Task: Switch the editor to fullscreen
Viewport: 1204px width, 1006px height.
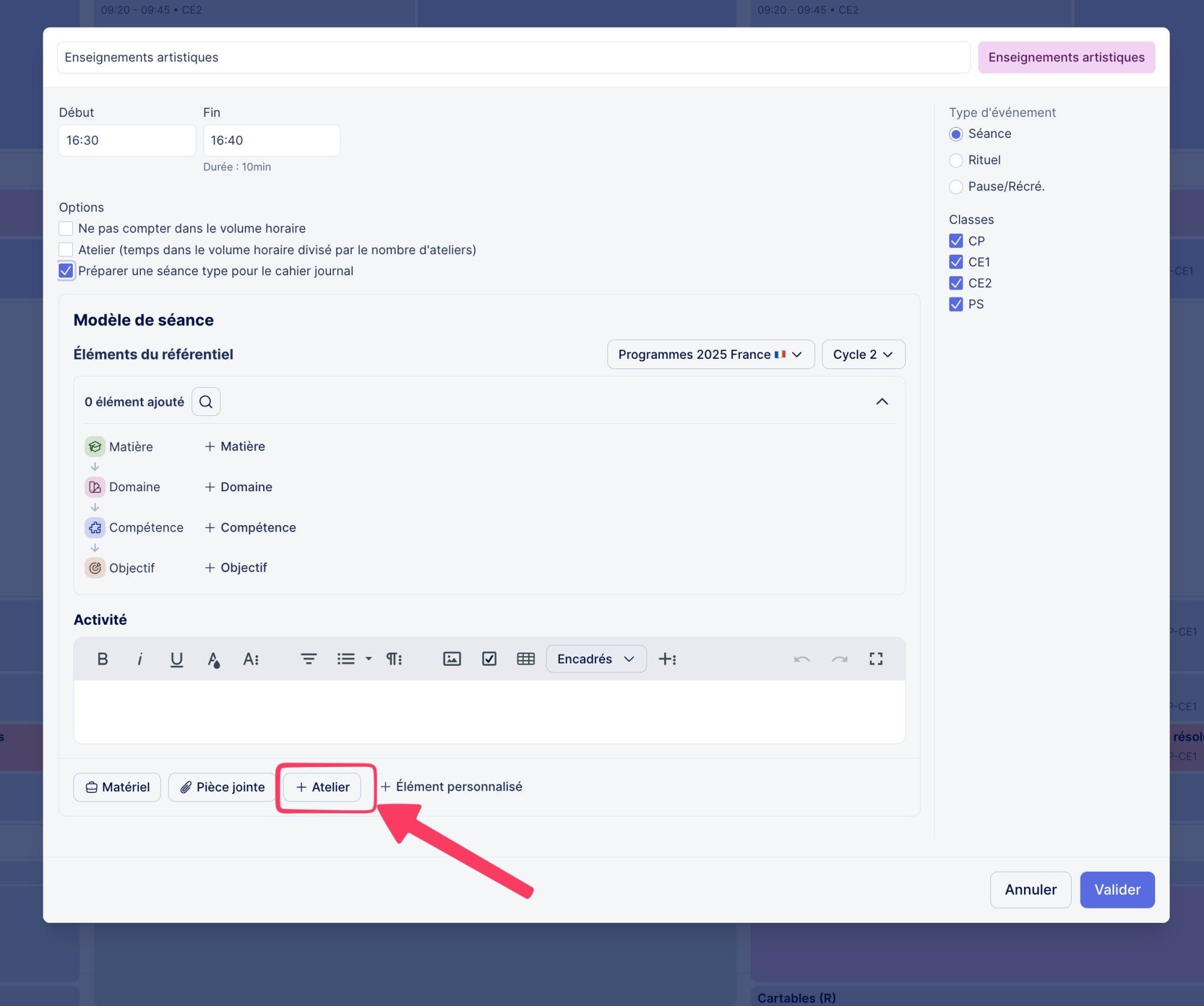Action: pos(876,659)
